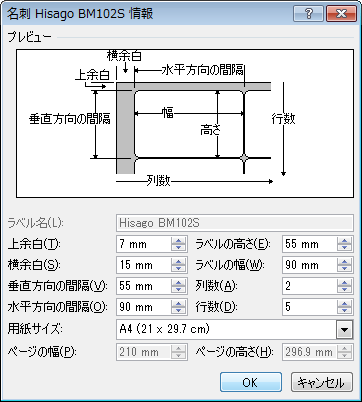Open the 用紙サイズ dropdown arrow
Screen dimensions: 362x402
pyautogui.click(x=344, y=330)
